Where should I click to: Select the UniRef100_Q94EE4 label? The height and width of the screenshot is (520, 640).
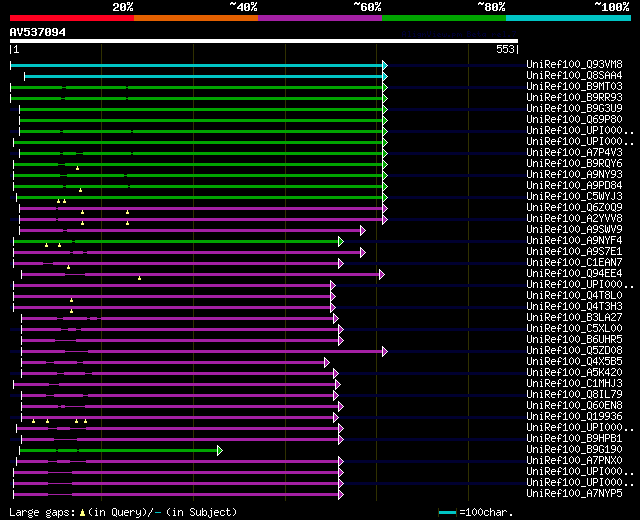pyautogui.click(x=574, y=273)
